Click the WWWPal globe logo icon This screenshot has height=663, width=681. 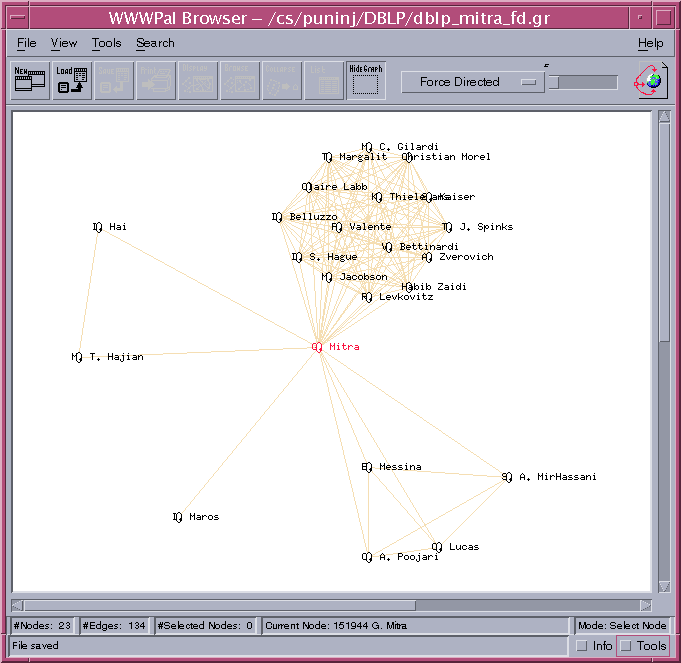pyautogui.click(x=650, y=81)
